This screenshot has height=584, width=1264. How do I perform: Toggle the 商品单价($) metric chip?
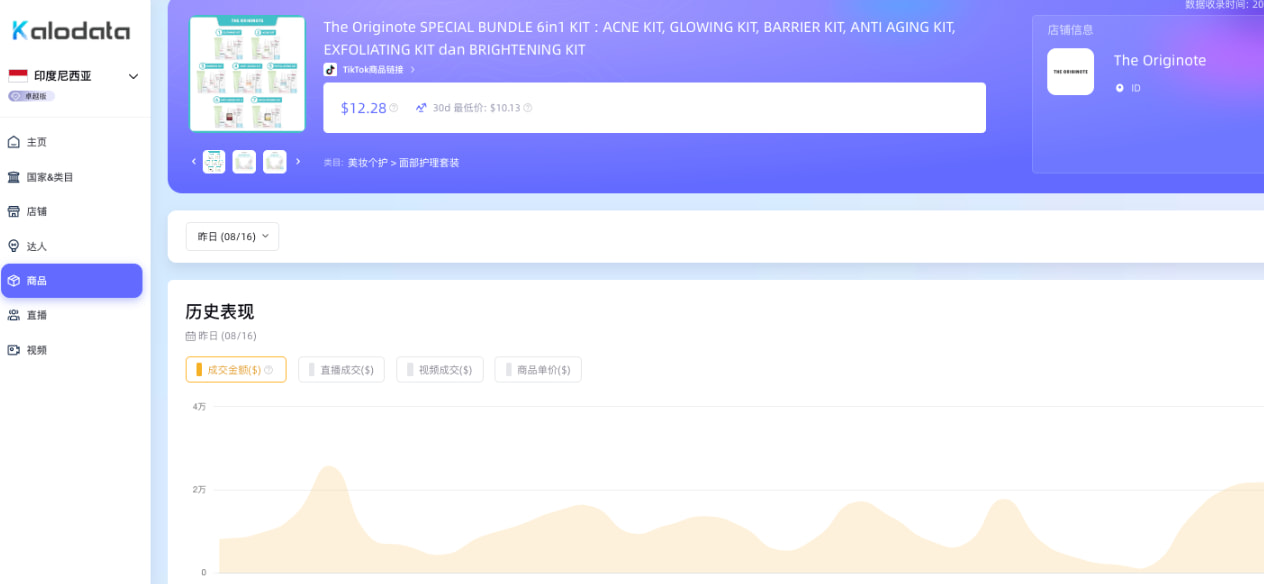click(x=538, y=370)
